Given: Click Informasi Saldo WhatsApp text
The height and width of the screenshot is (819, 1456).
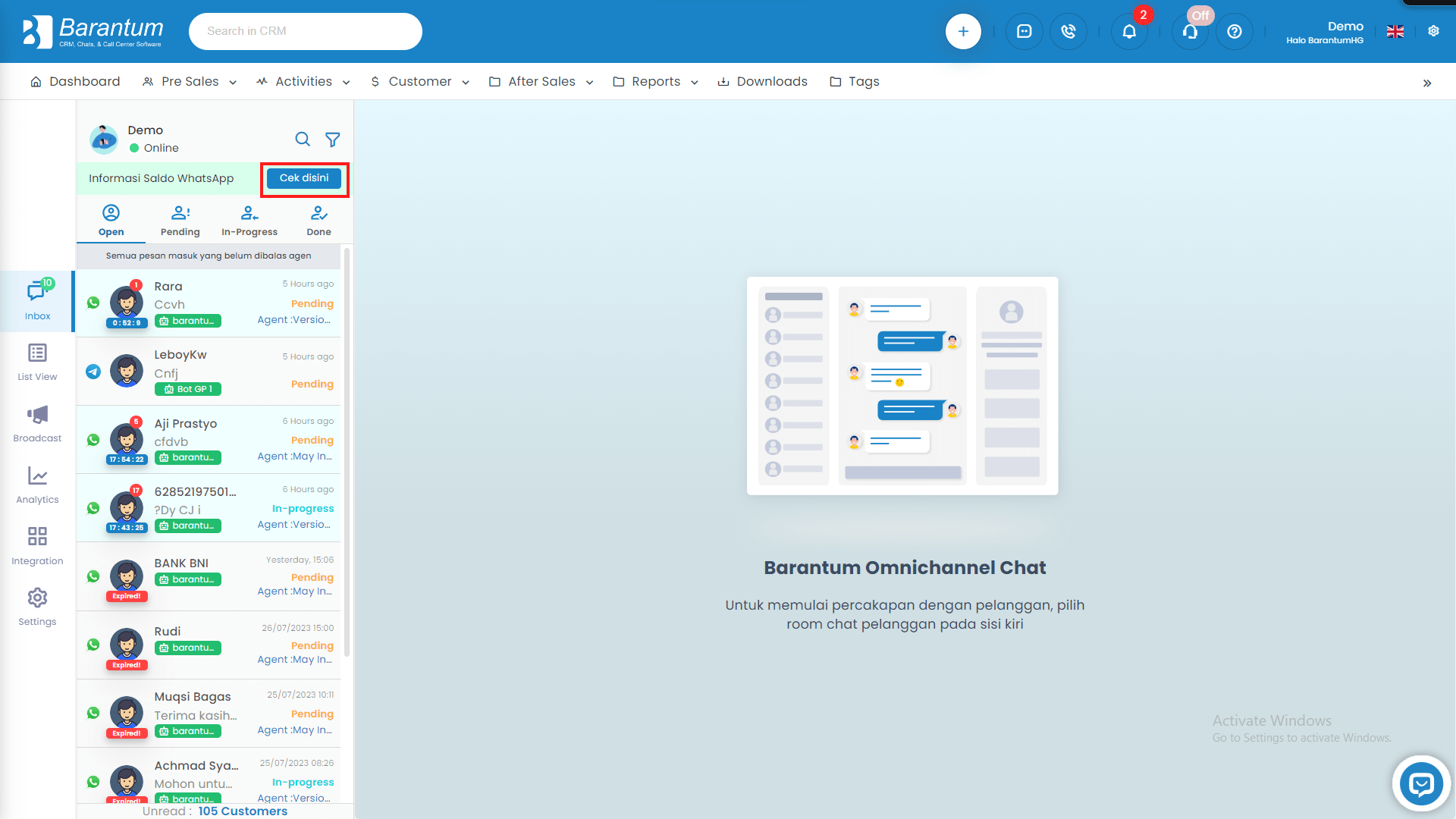Looking at the screenshot, I should (161, 178).
